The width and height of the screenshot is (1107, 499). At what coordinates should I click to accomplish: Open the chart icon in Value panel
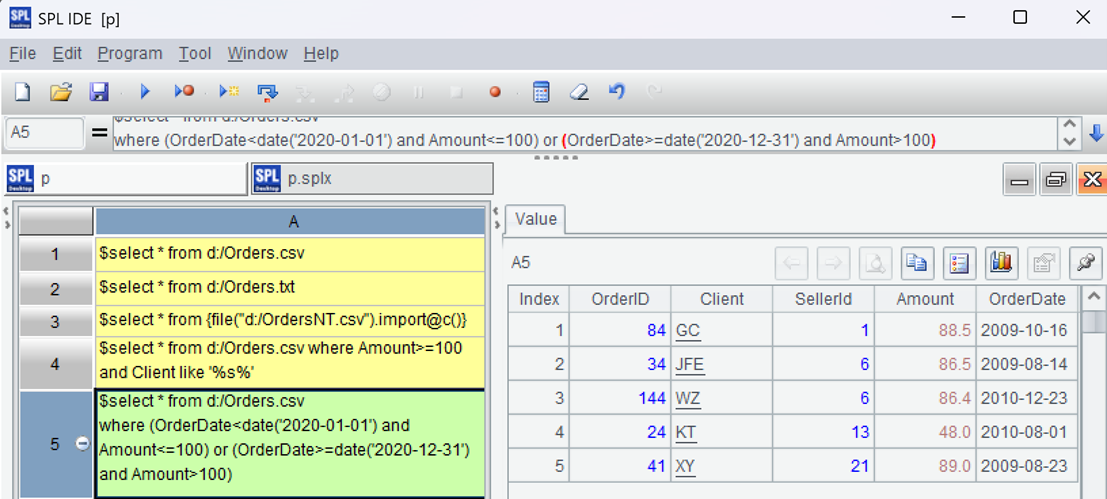1000,263
